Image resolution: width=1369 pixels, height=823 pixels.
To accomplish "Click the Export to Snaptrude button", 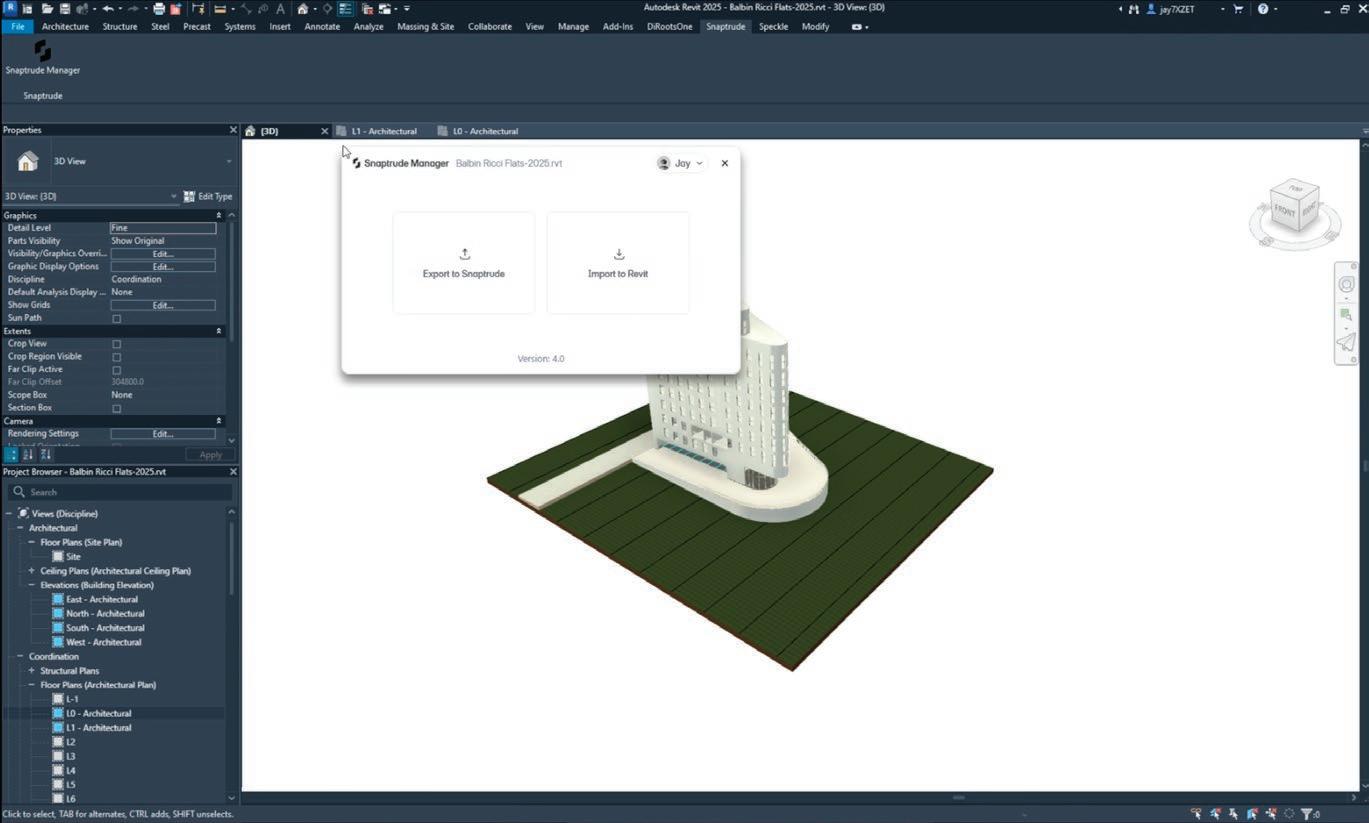I will (x=464, y=263).
